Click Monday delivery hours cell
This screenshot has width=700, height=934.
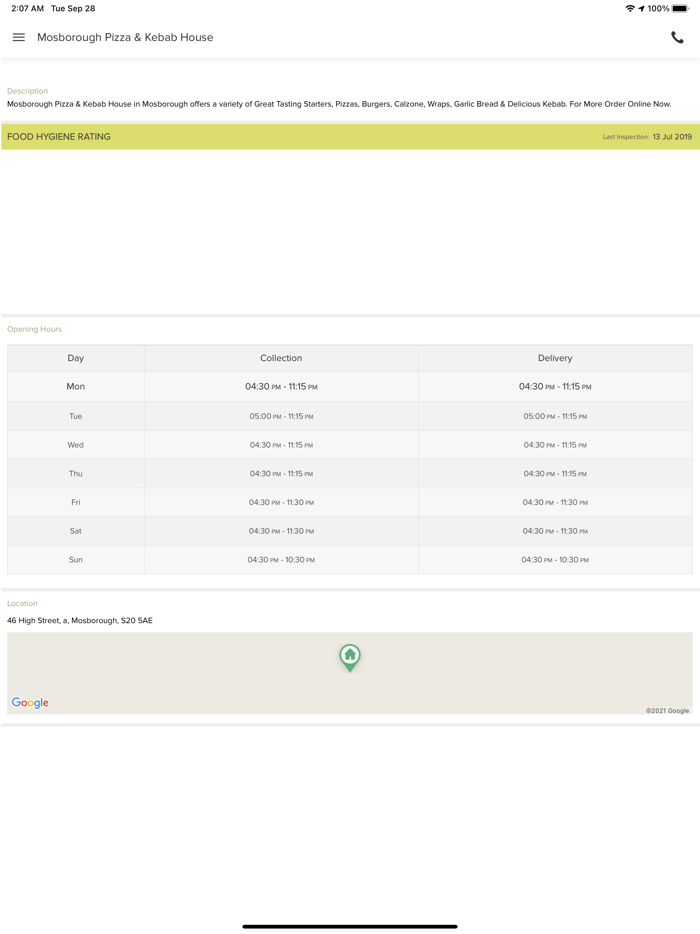[x=555, y=387]
